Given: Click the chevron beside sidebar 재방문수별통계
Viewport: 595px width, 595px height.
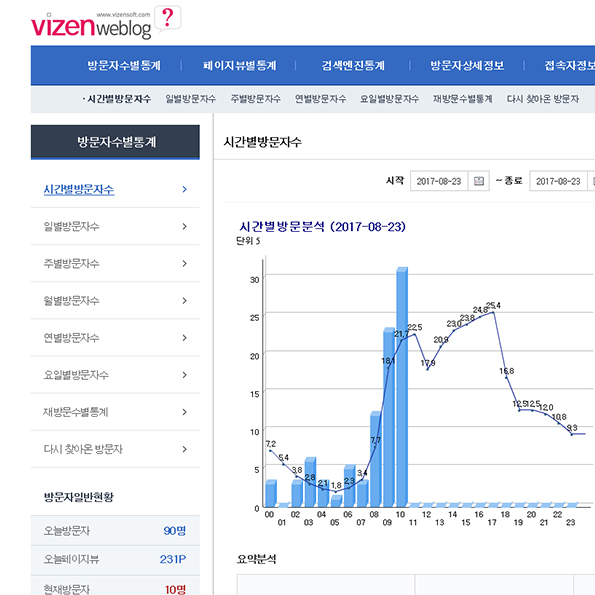Looking at the screenshot, I should pyautogui.click(x=184, y=412).
